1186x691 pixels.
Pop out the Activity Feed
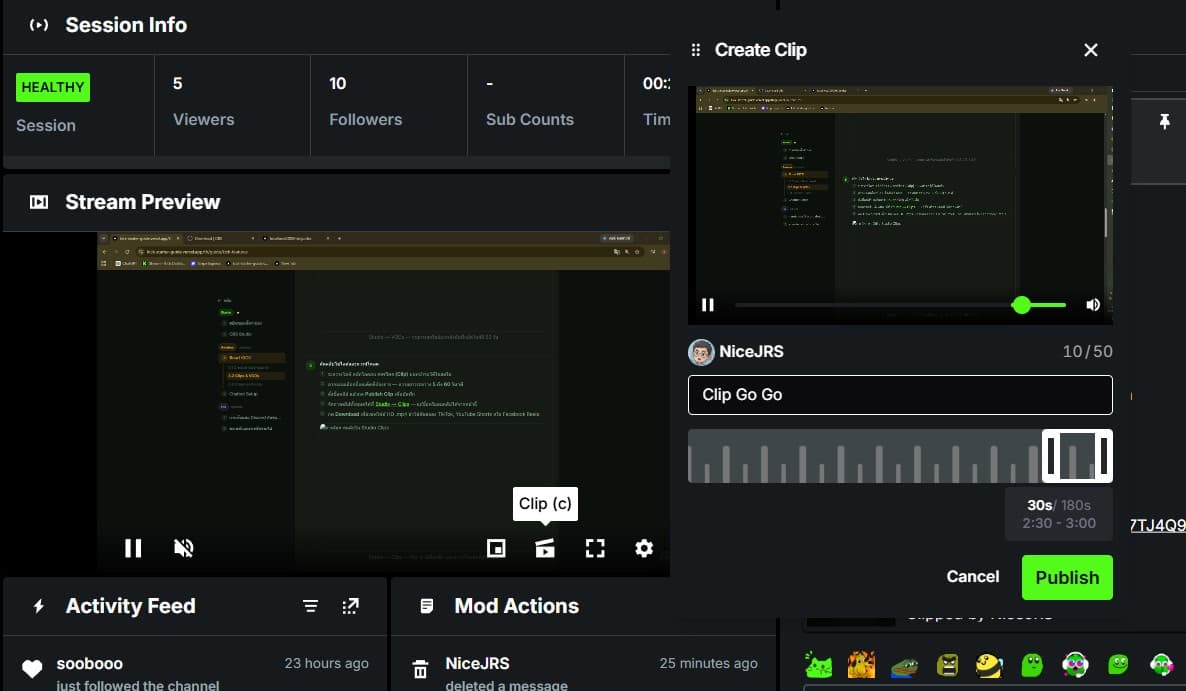pos(350,606)
